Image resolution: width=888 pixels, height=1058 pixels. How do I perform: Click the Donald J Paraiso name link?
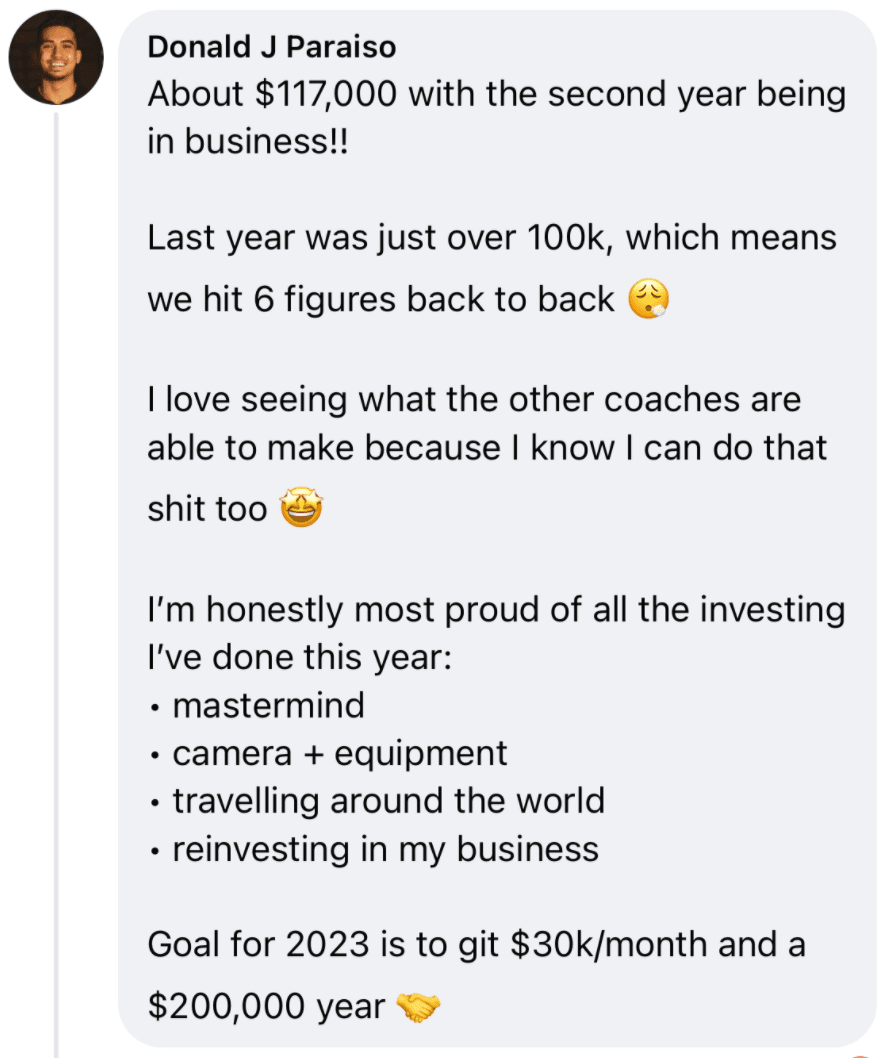click(271, 47)
